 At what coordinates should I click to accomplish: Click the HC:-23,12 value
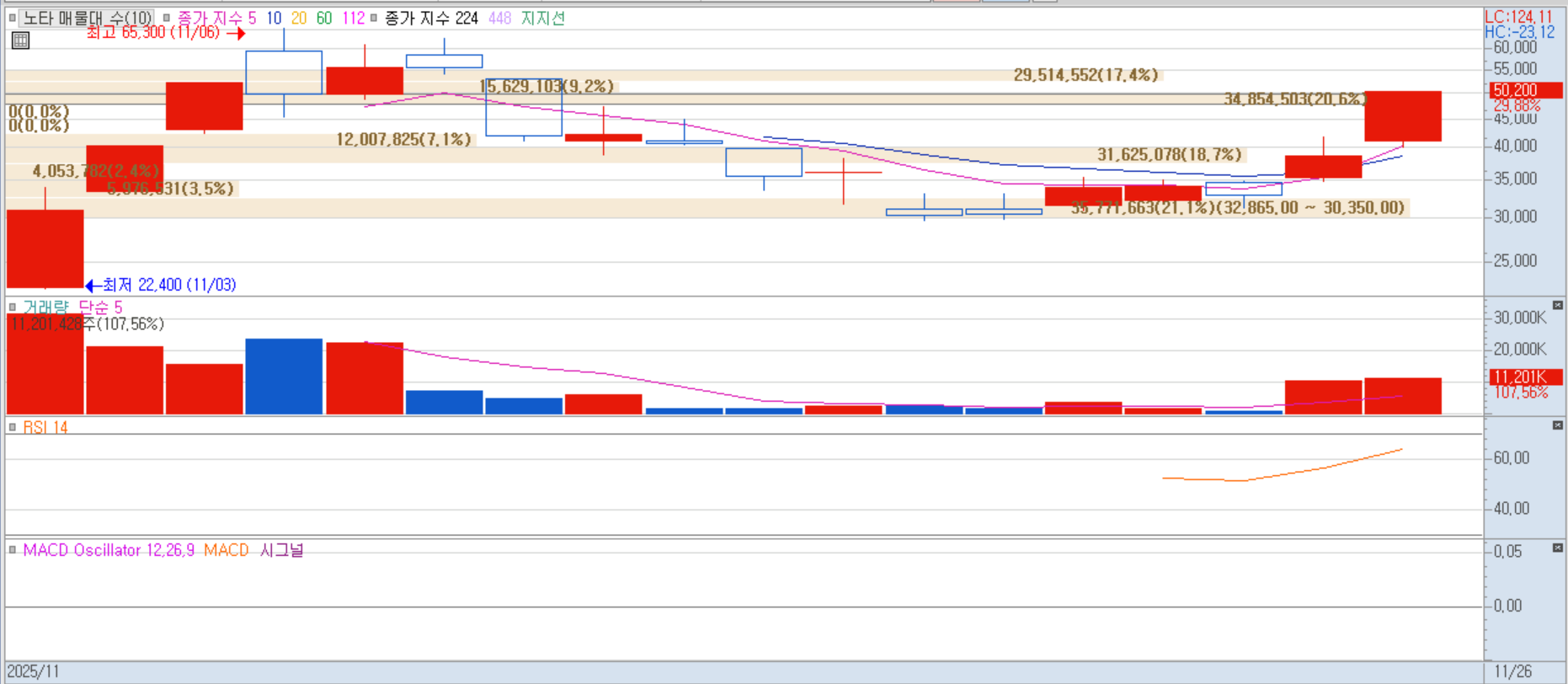point(1519,32)
